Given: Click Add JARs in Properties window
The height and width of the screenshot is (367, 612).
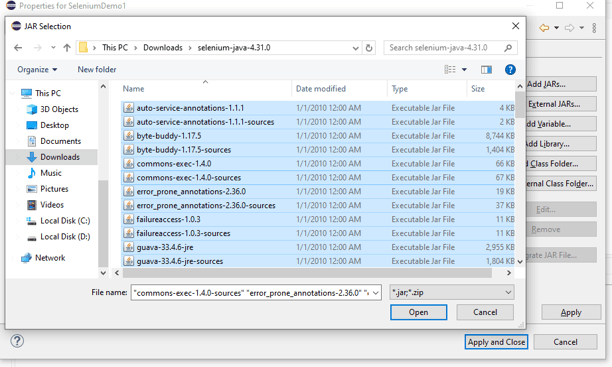Looking at the screenshot, I should pos(562,84).
